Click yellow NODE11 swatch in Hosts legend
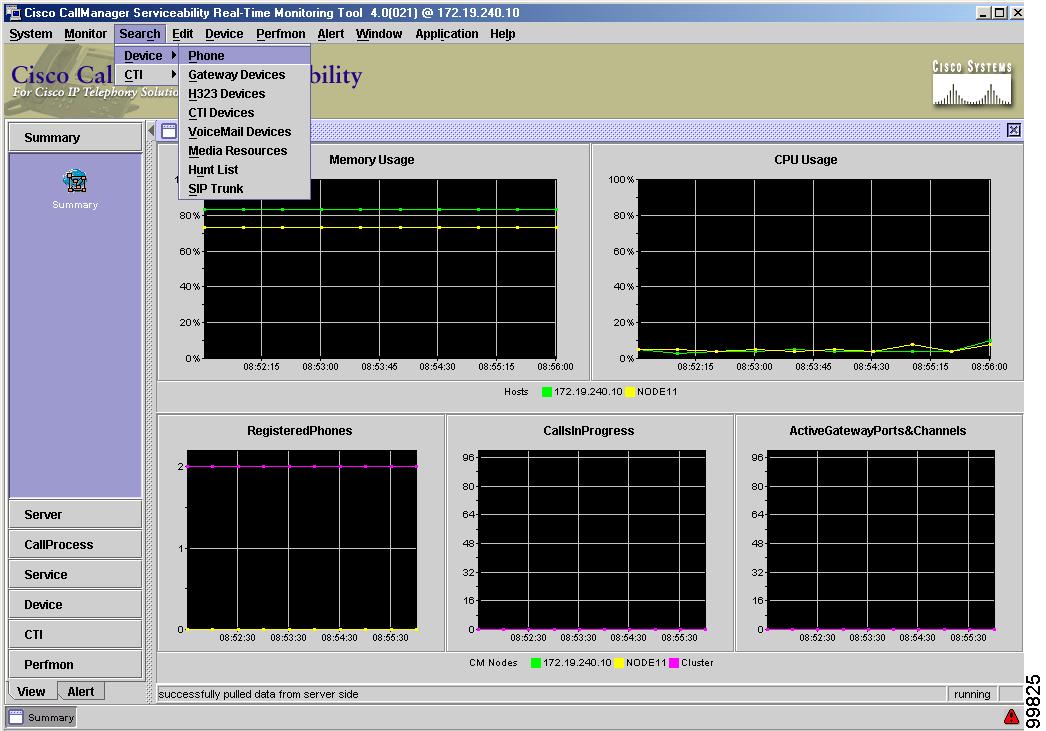 630,392
